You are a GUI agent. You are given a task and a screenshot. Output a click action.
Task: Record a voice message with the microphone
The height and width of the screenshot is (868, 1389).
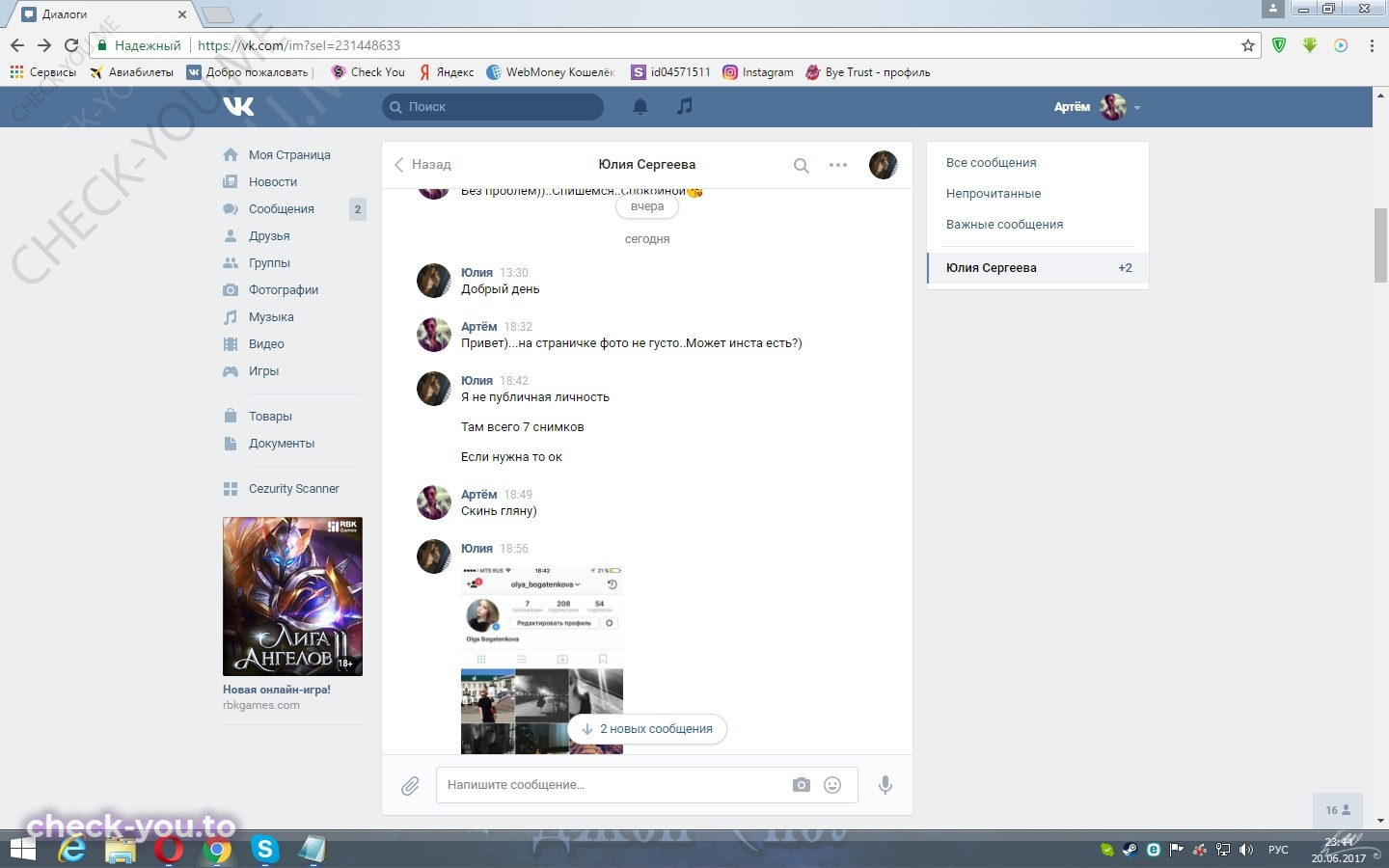(885, 785)
